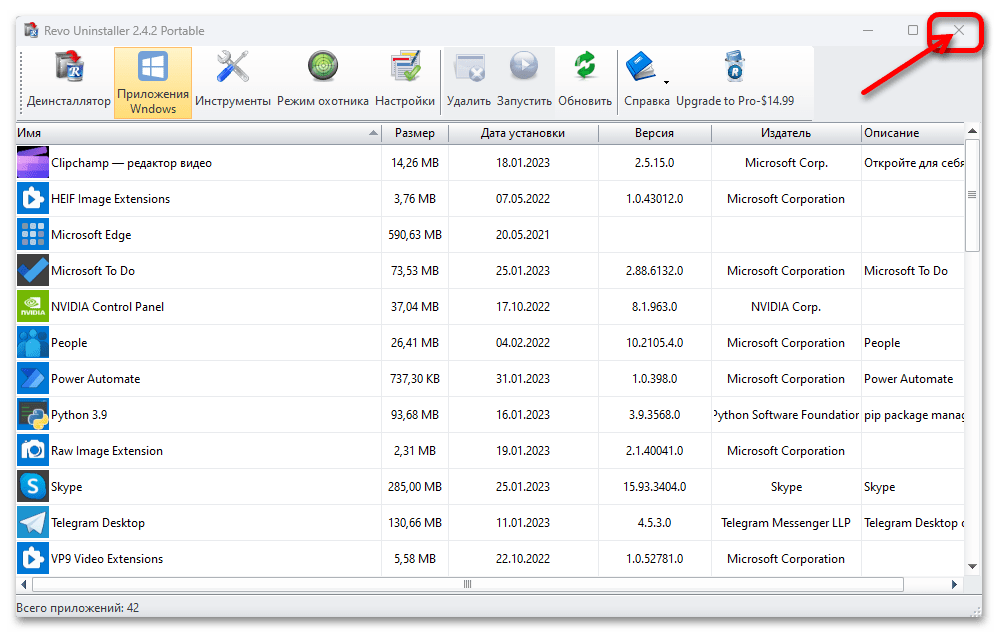The image size is (998, 633).
Task: Sort by Дата установки column header
Action: coord(523,133)
